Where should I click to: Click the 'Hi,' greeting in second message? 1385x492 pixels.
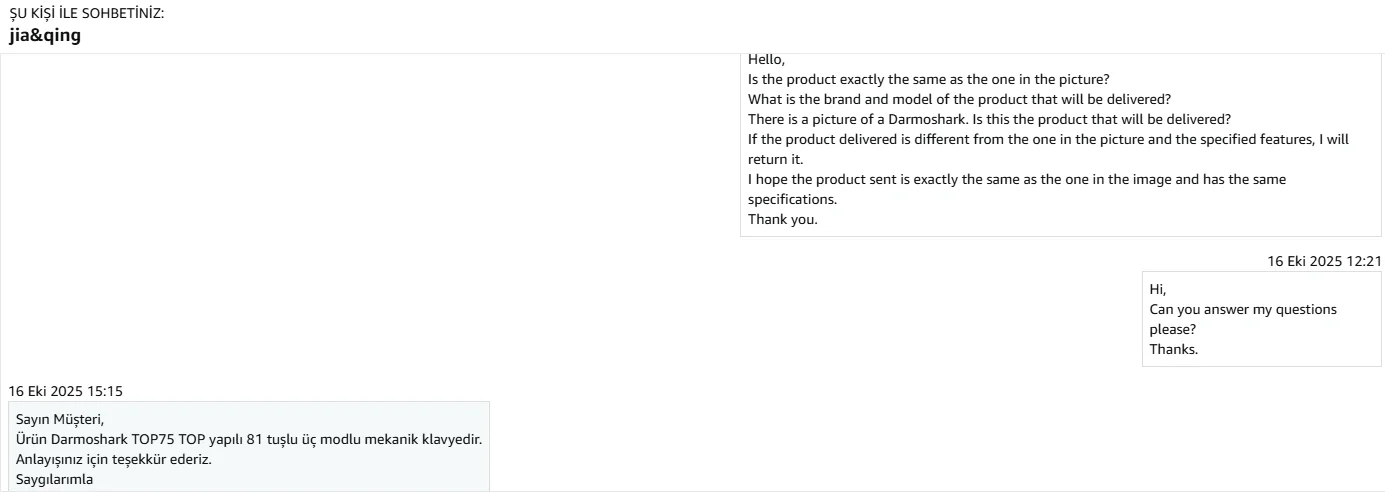click(1158, 289)
